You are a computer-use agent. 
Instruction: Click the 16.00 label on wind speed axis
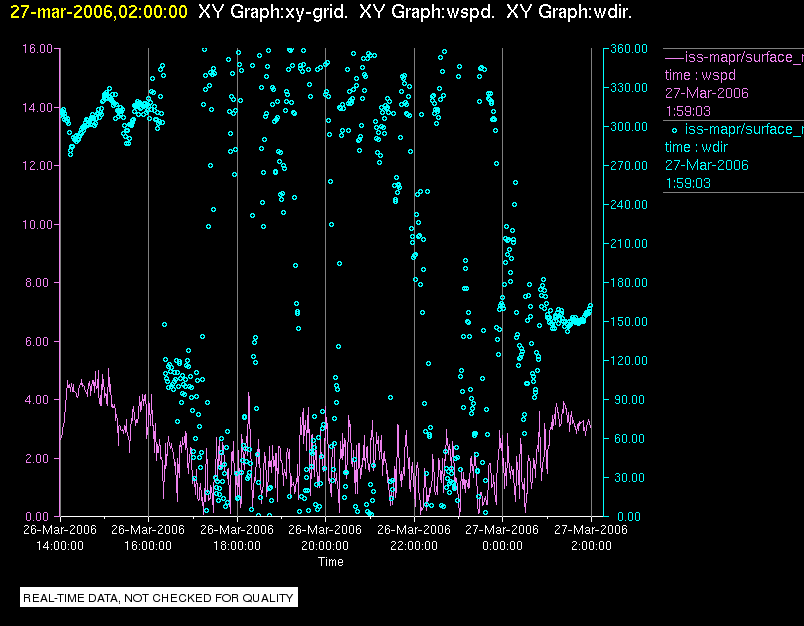click(x=37, y=49)
